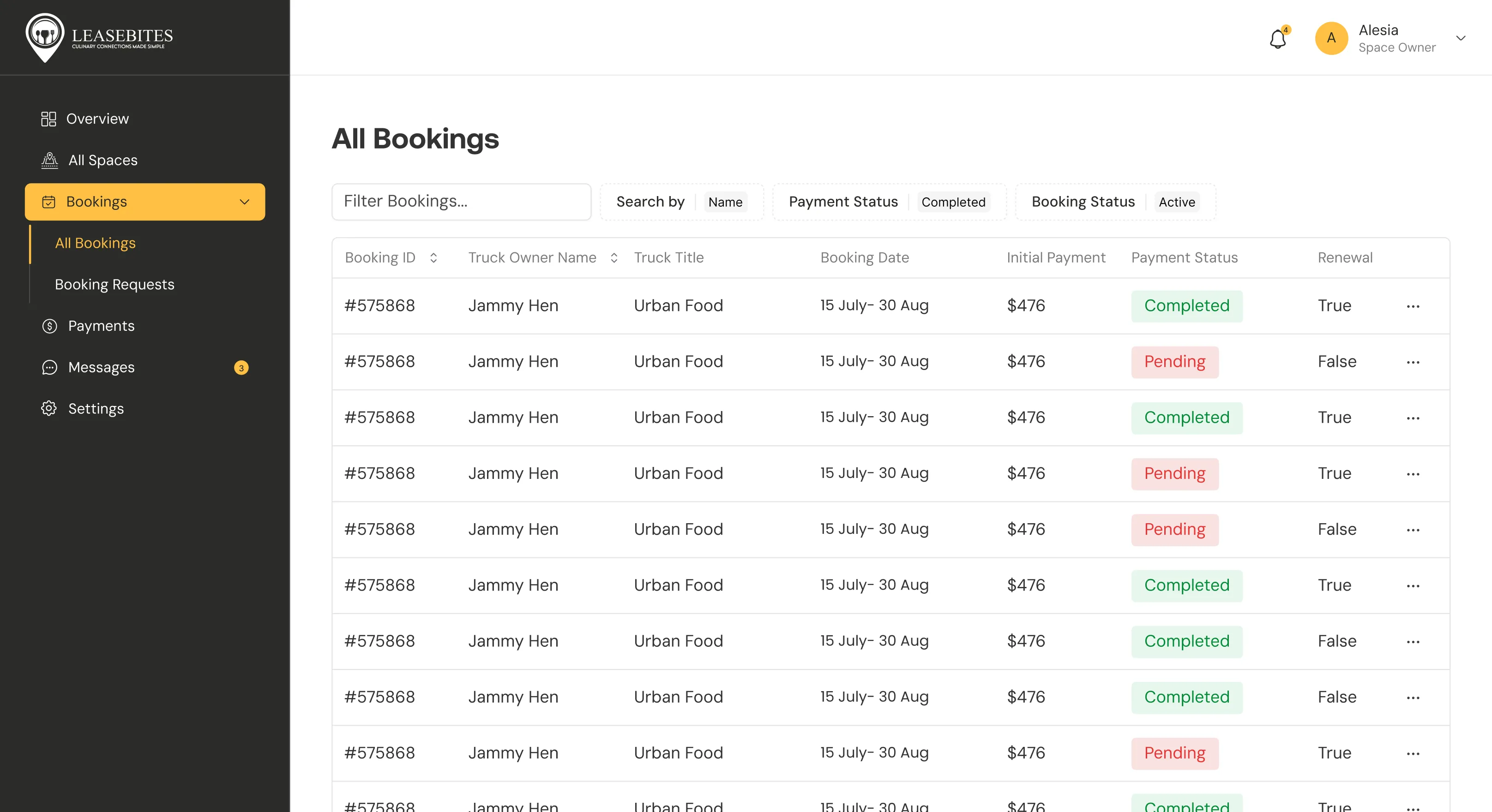
Task: Click the Bookings calendar icon
Action: point(48,202)
